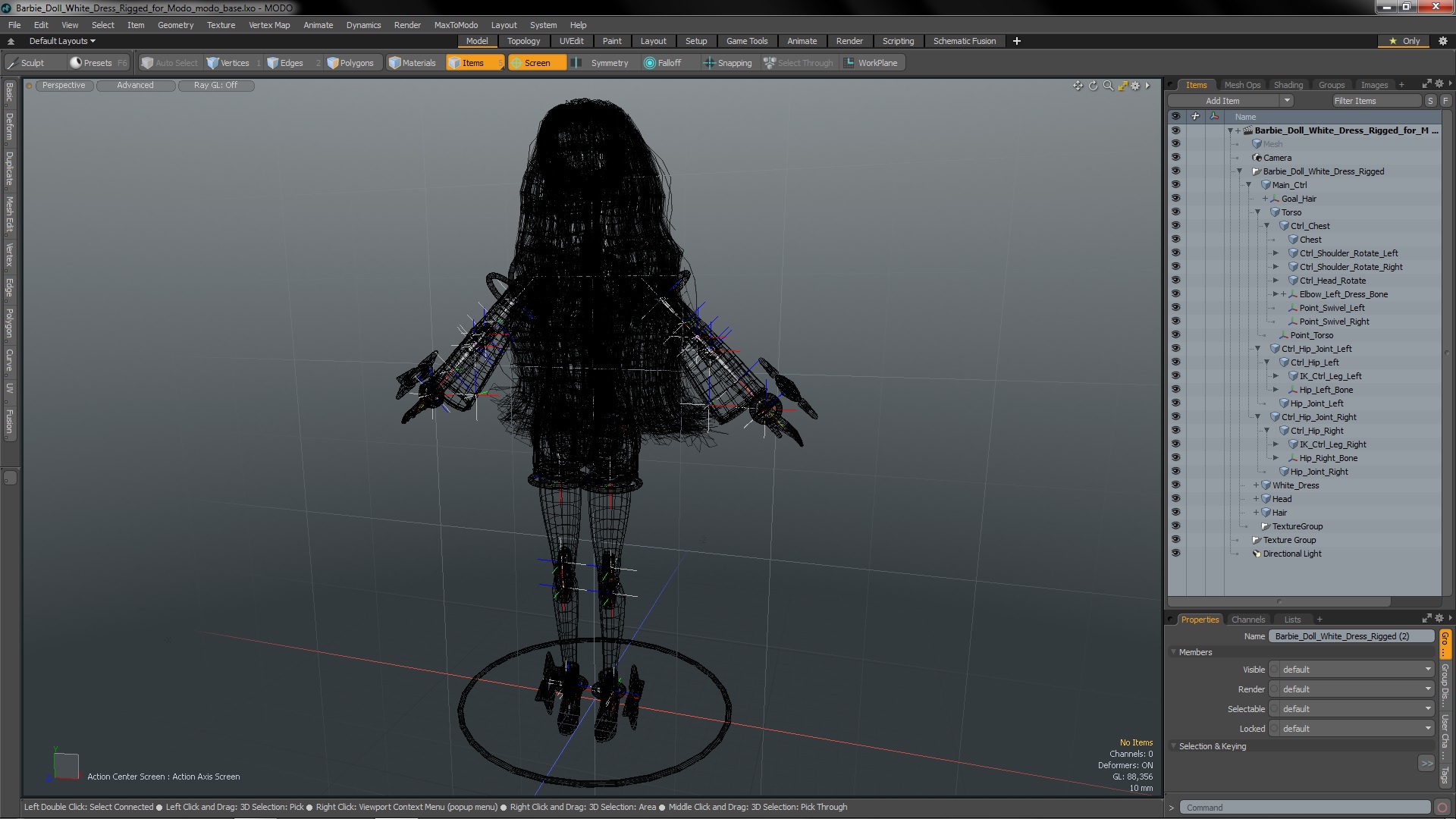Open the WorkPlane menu
1456x819 pixels.
point(872,63)
